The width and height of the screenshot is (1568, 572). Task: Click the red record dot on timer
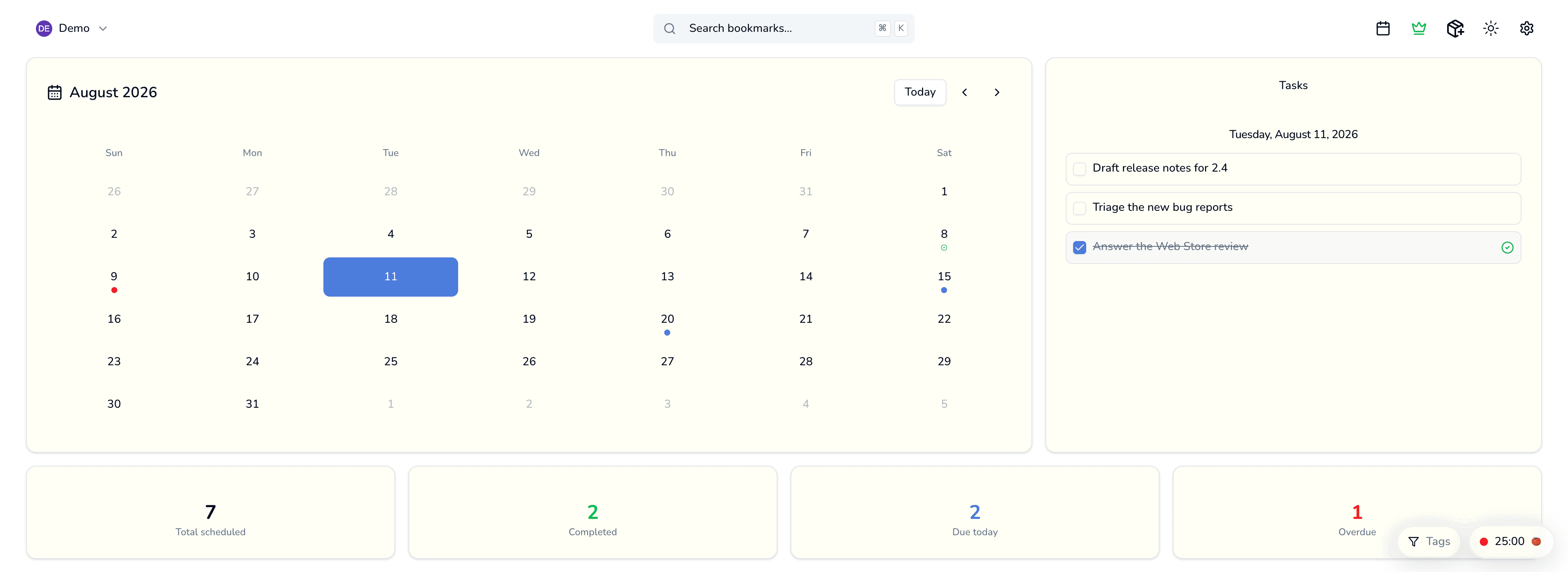coord(1484,541)
